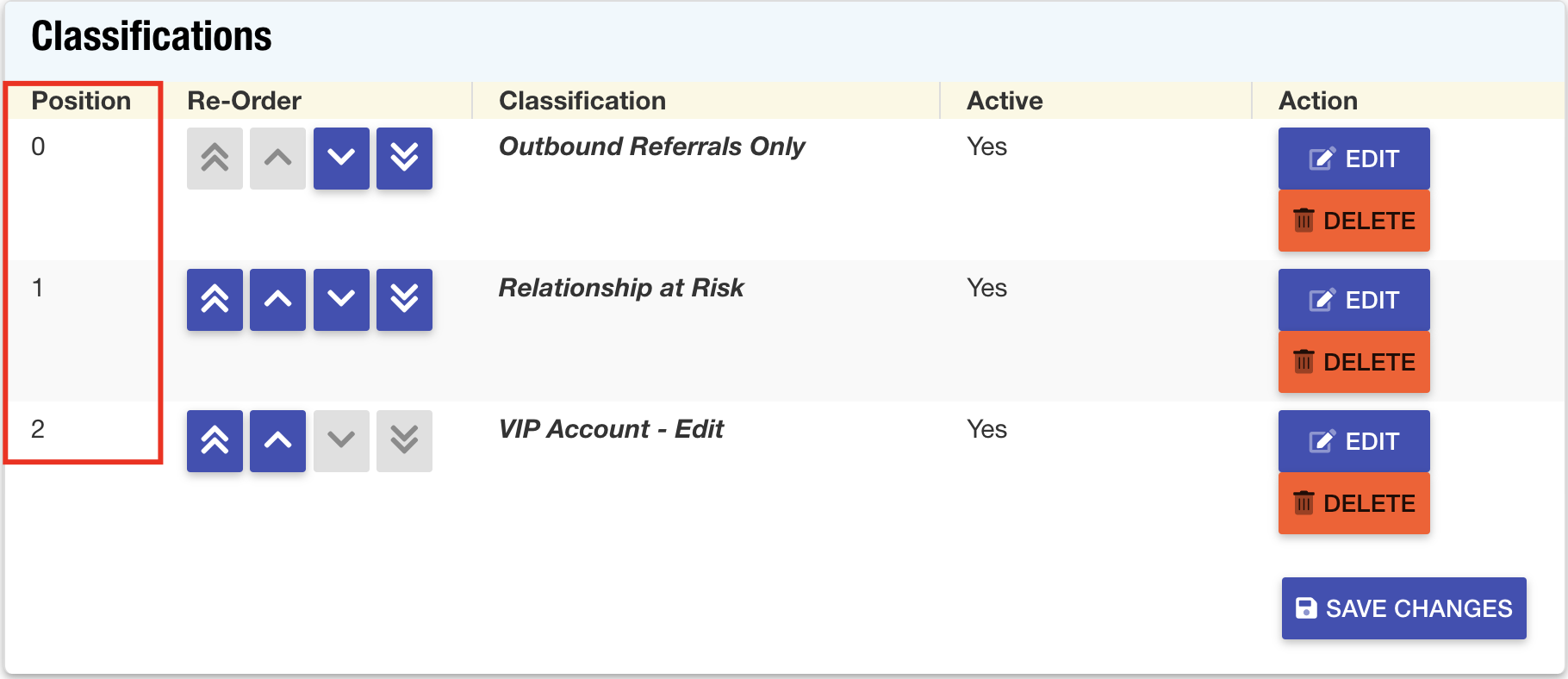Move Outbound Referrals Only to the bottom
This screenshot has width=1568, height=679.
pyautogui.click(x=404, y=159)
